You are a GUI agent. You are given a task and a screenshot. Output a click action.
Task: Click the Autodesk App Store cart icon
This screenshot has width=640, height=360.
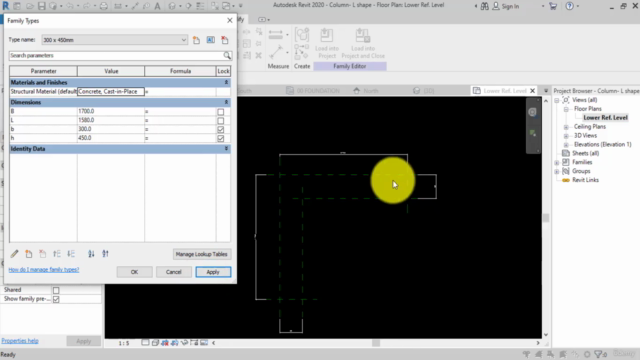553,6
